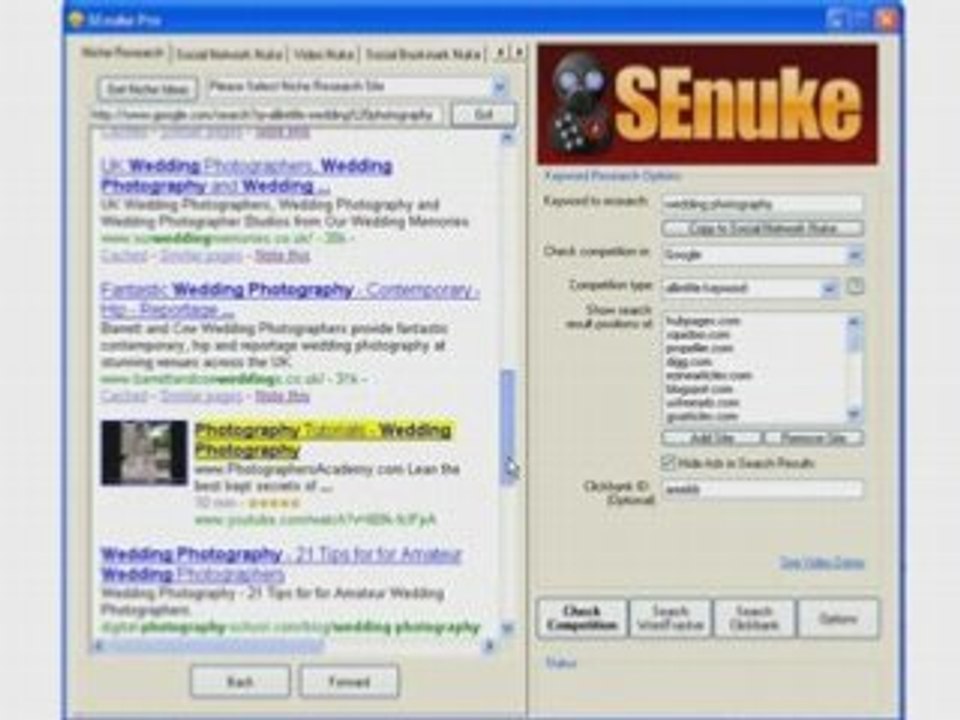
Task: Maximize the SEnuke Pro window
Action: [x=860, y=20]
